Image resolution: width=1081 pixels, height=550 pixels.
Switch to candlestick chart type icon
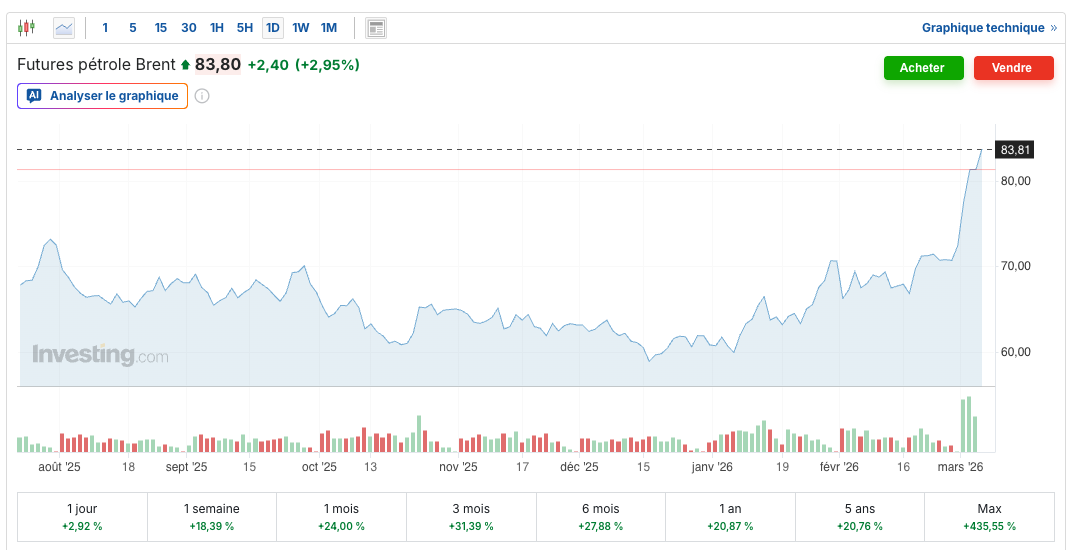coord(27,28)
